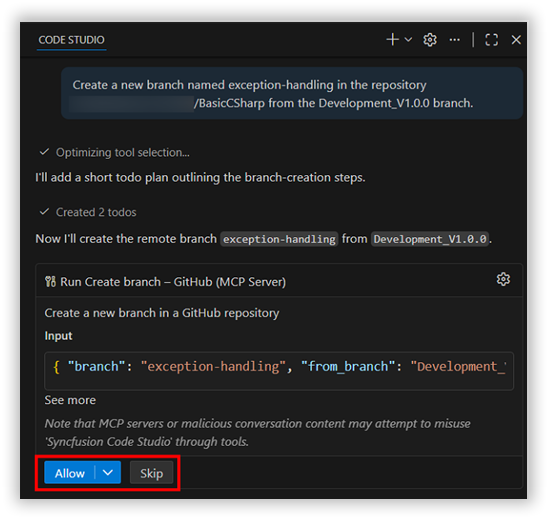Click the plus icon to start new chat
Viewport: 549px width, 519px height.
pyautogui.click(x=392, y=40)
